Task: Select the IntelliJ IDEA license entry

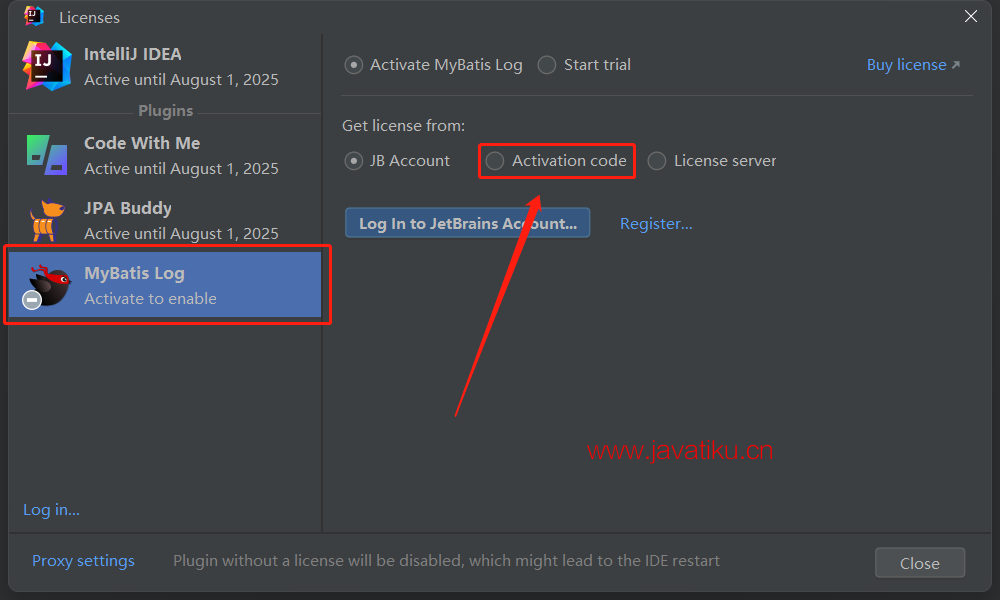Action: pos(165,66)
